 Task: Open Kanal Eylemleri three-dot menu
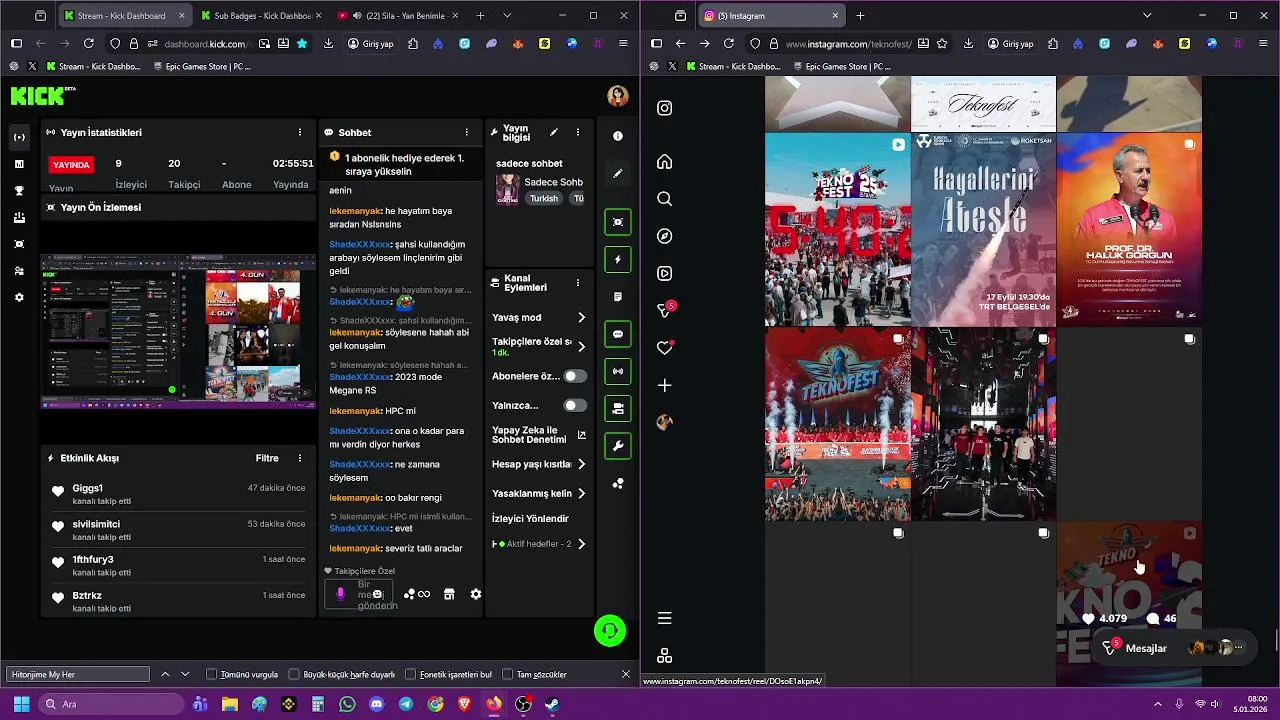(577, 283)
